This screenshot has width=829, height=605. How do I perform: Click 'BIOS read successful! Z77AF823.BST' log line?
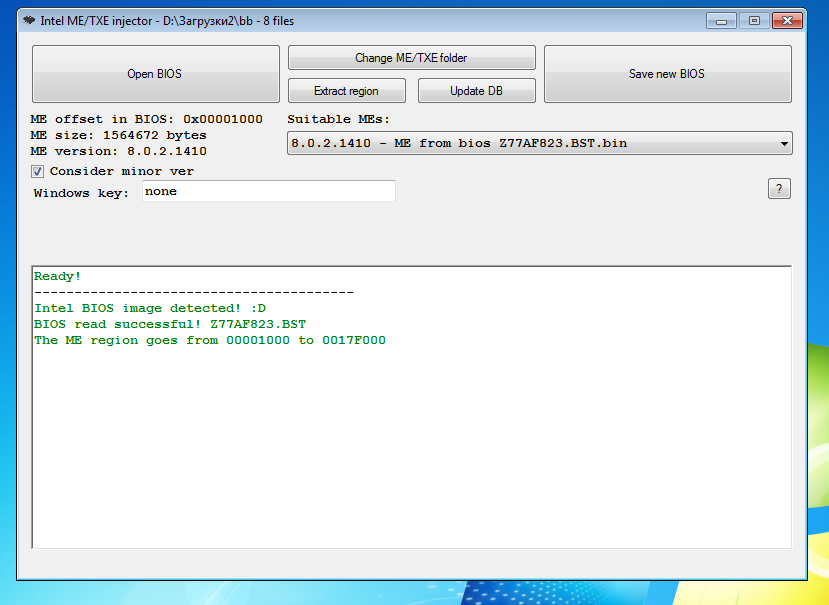click(x=170, y=324)
